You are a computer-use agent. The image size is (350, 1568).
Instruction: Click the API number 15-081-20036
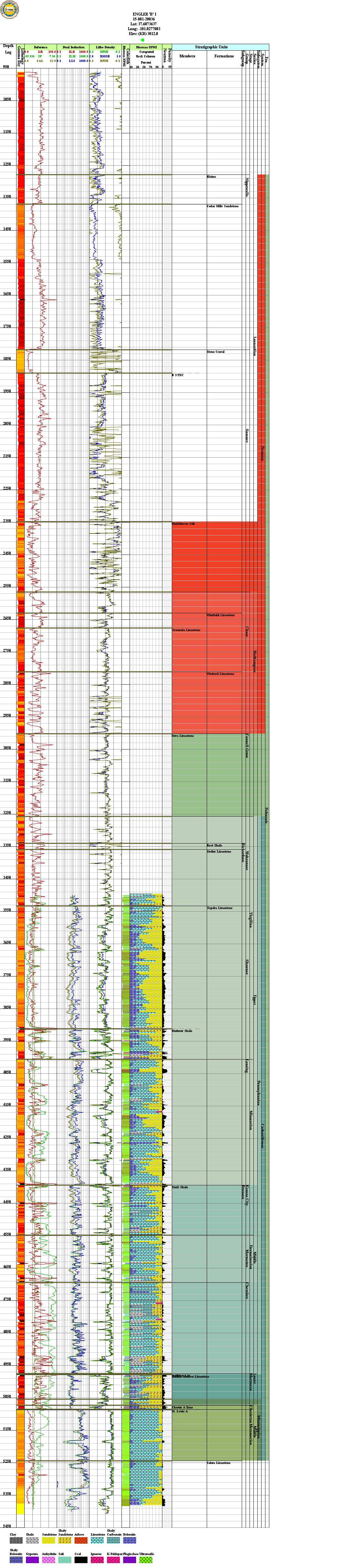144,19
